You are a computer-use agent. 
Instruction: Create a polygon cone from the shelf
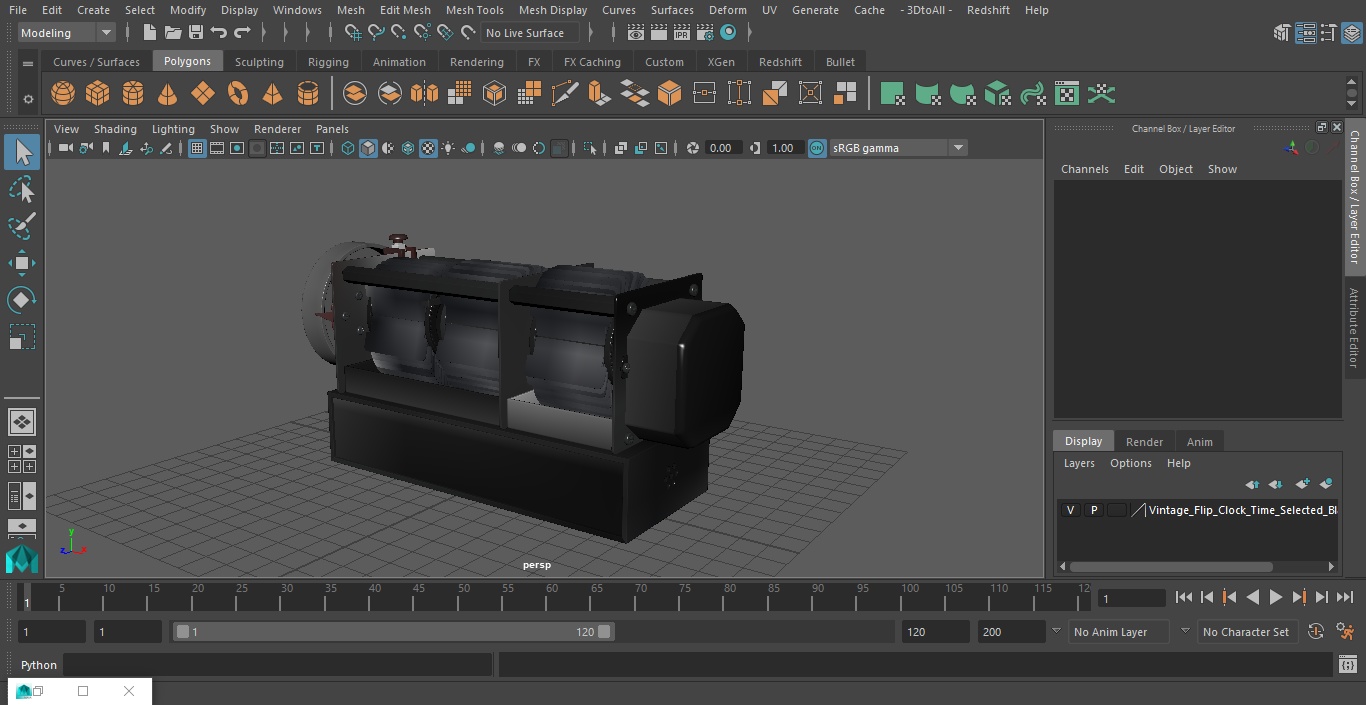tap(168, 94)
